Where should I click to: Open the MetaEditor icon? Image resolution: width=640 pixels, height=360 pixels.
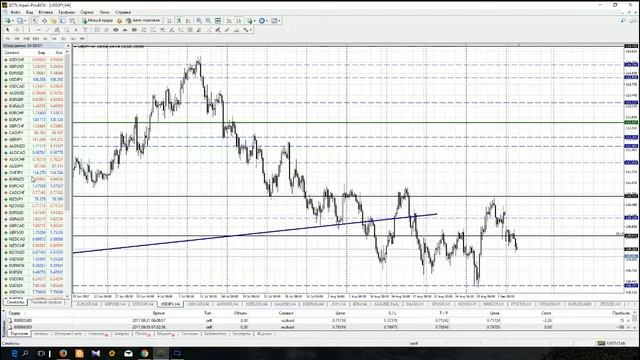tap(119, 20)
